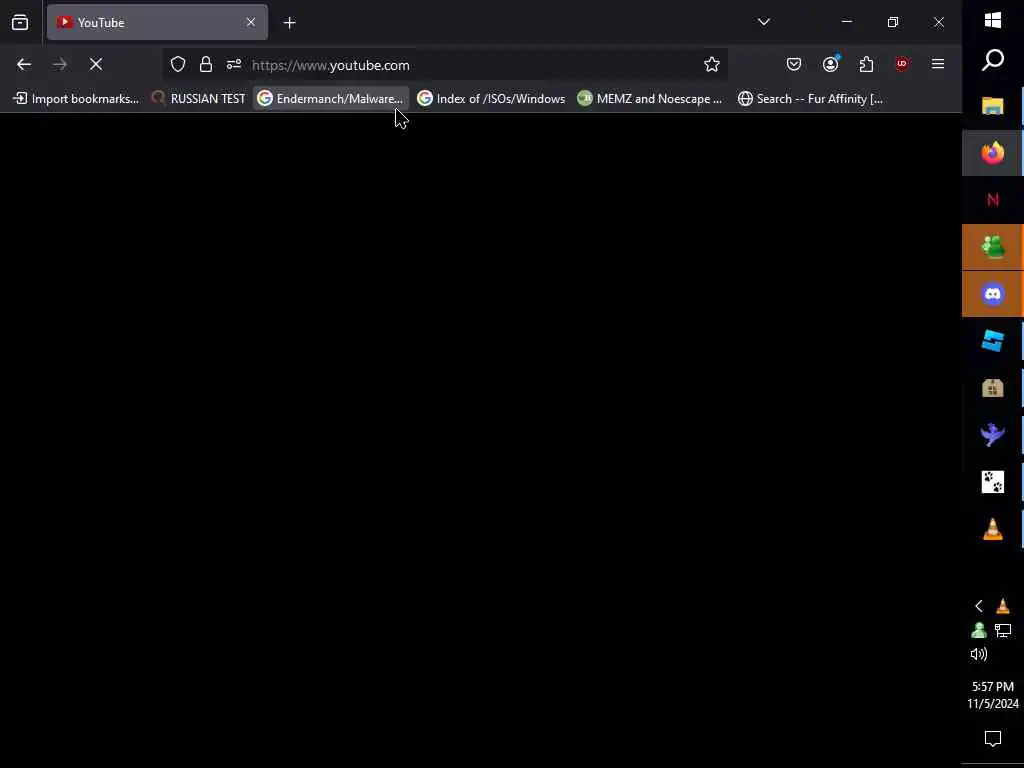This screenshot has width=1024, height=768.
Task: Open uBlock Origin extension popup
Action: coord(902,64)
